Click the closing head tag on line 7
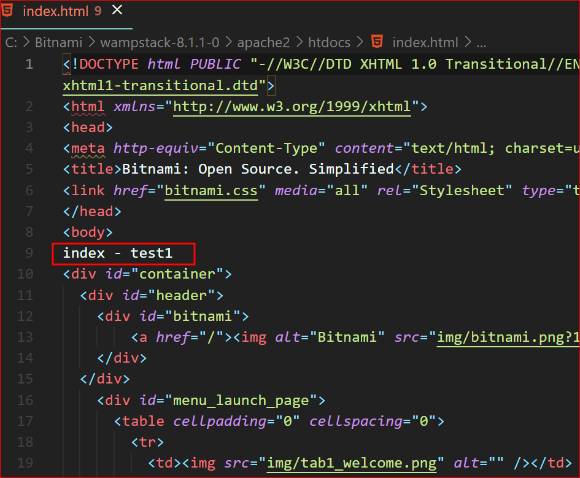This screenshot has width=580, height=478. [x=92, y=211]
